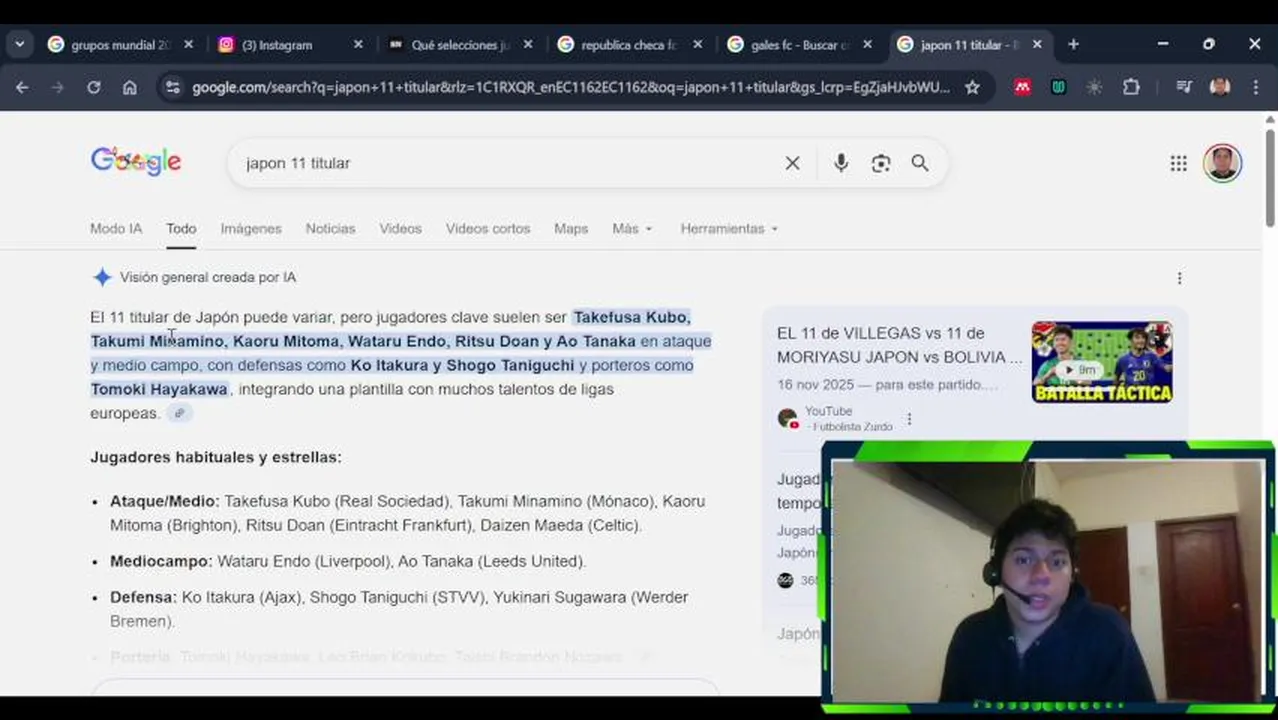The image size is (1278, 720).
Task: Open the browser home page
Action: 130,87
